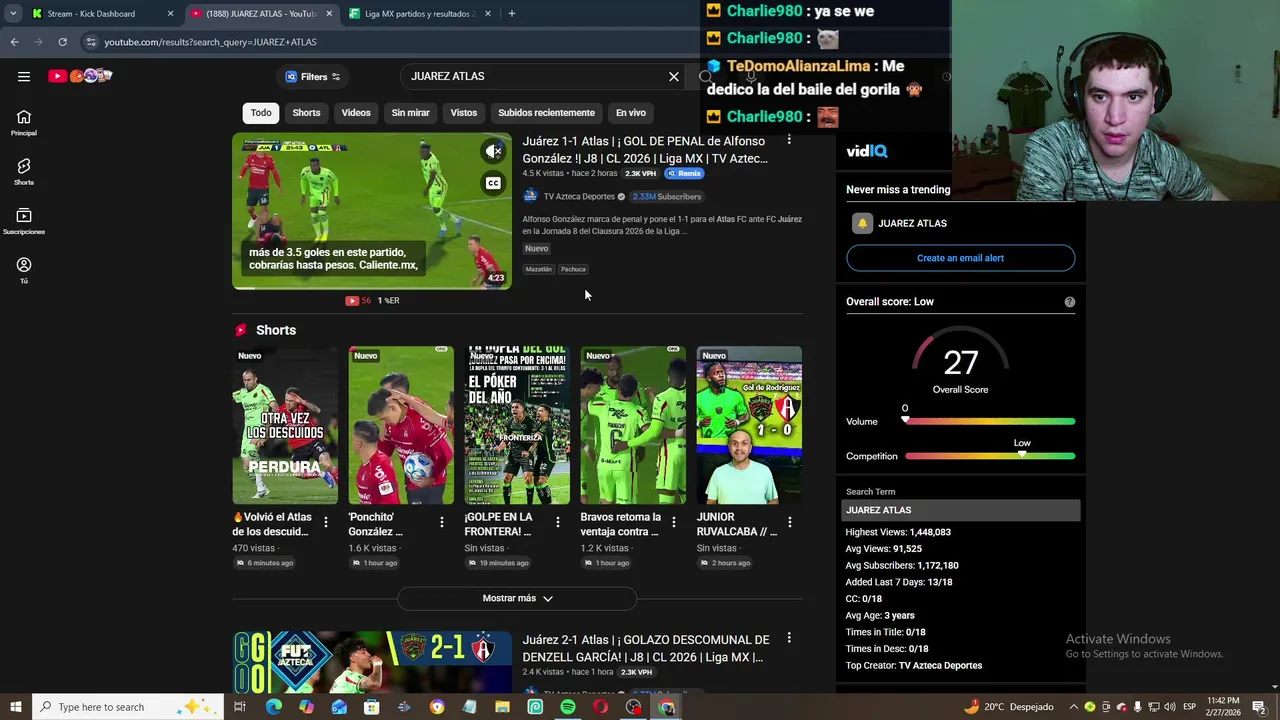This screenshot has width=1280, height=720.
Task: Open the Juárez 1-1 Atlas video thumbnail
Action: [372, 211]
